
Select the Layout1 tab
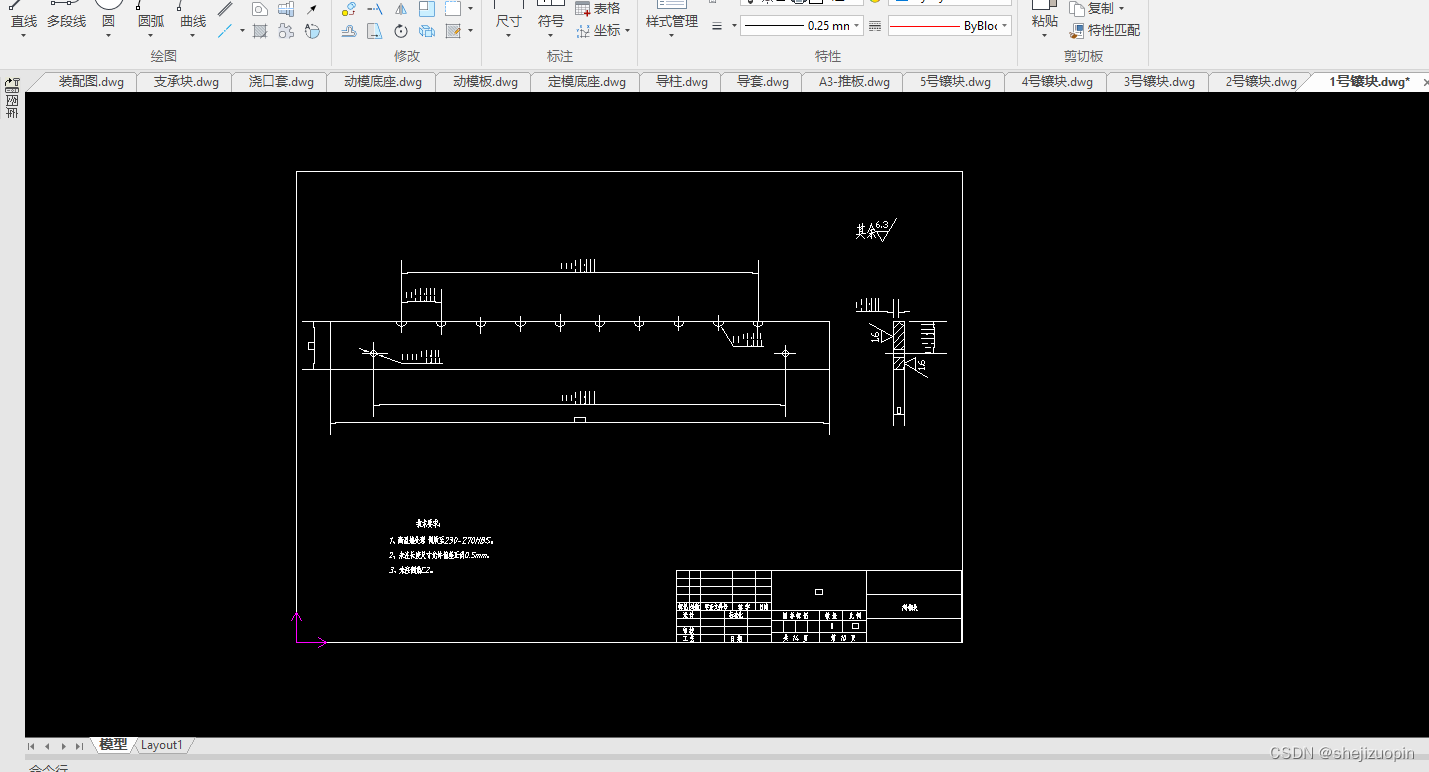tap(162, 745)
